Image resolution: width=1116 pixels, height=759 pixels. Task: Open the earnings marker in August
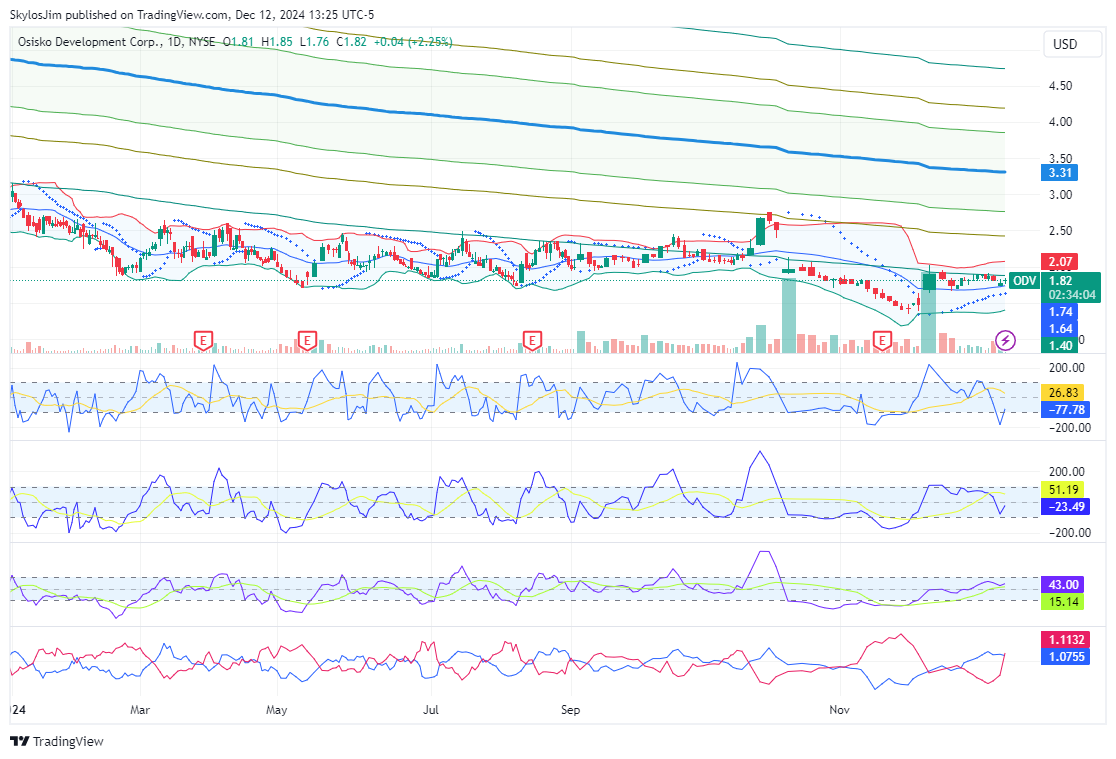click(x=532, y=340)
